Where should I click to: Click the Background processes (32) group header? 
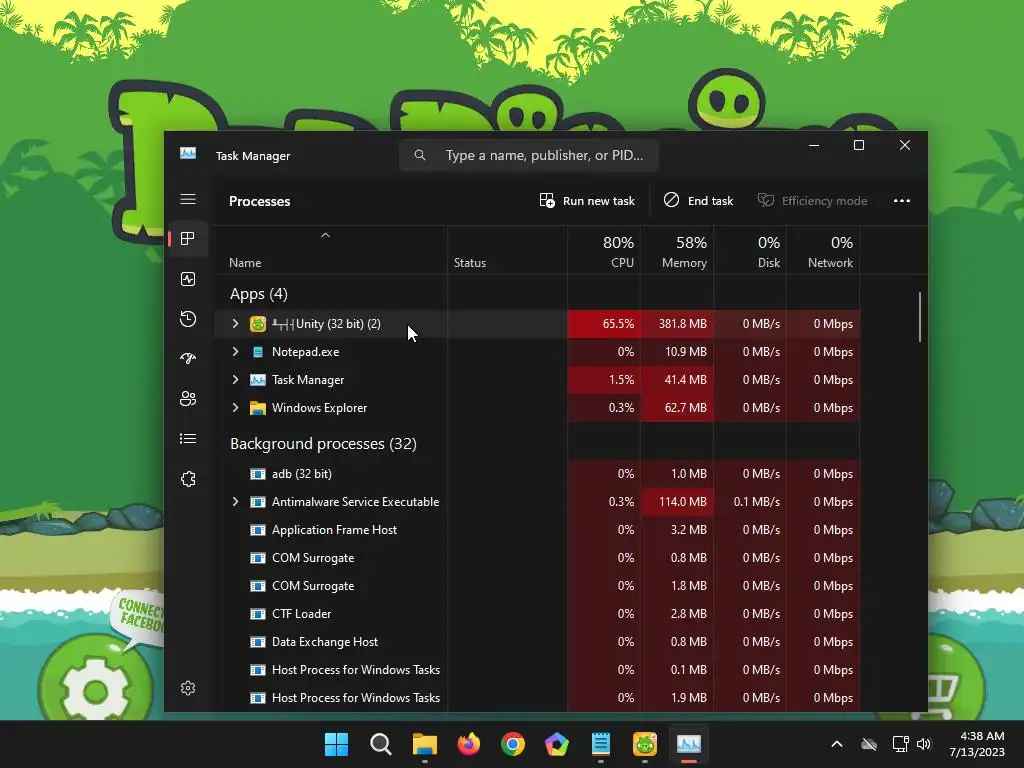coord(323,444)
